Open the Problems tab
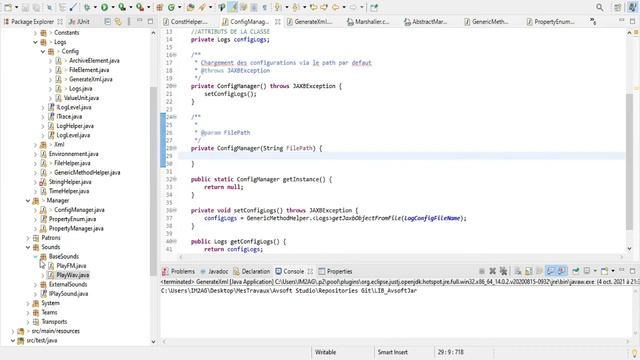The width and height of the screenshot is (640, 360). coord(178,271)
